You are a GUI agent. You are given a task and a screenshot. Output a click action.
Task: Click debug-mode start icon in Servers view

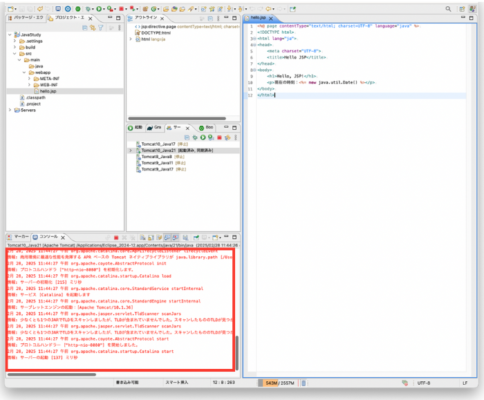tap(195, 137)
